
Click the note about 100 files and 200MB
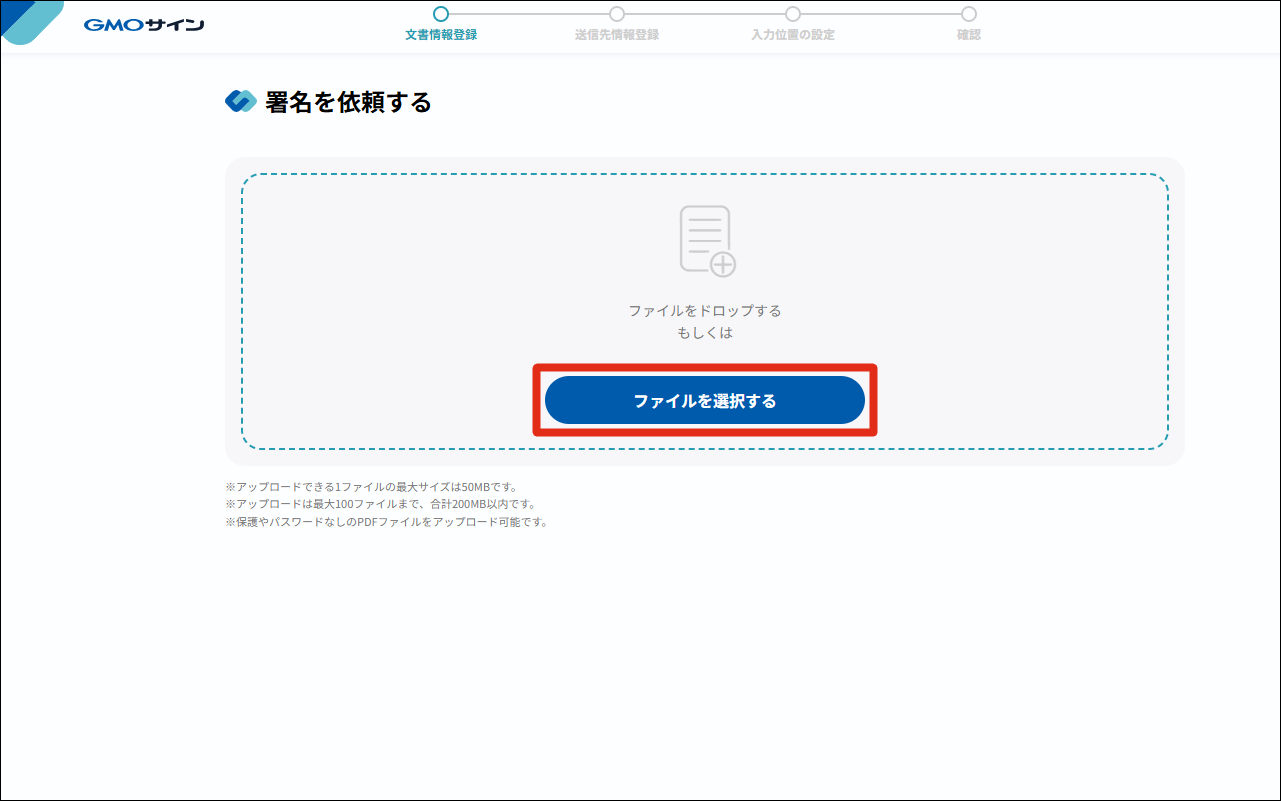380,504
